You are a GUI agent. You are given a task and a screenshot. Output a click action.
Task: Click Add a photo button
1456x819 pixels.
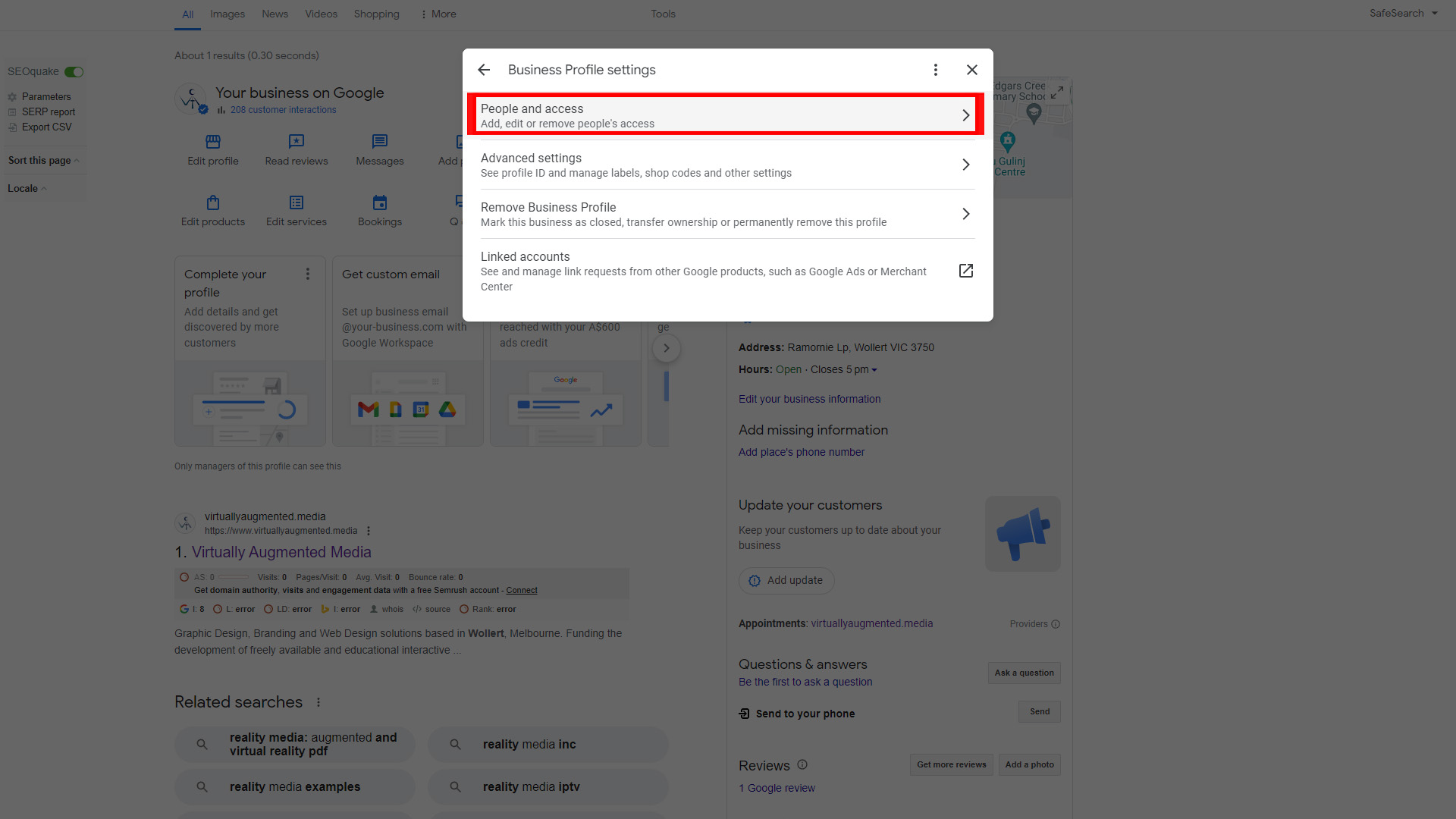[1029, 764]
